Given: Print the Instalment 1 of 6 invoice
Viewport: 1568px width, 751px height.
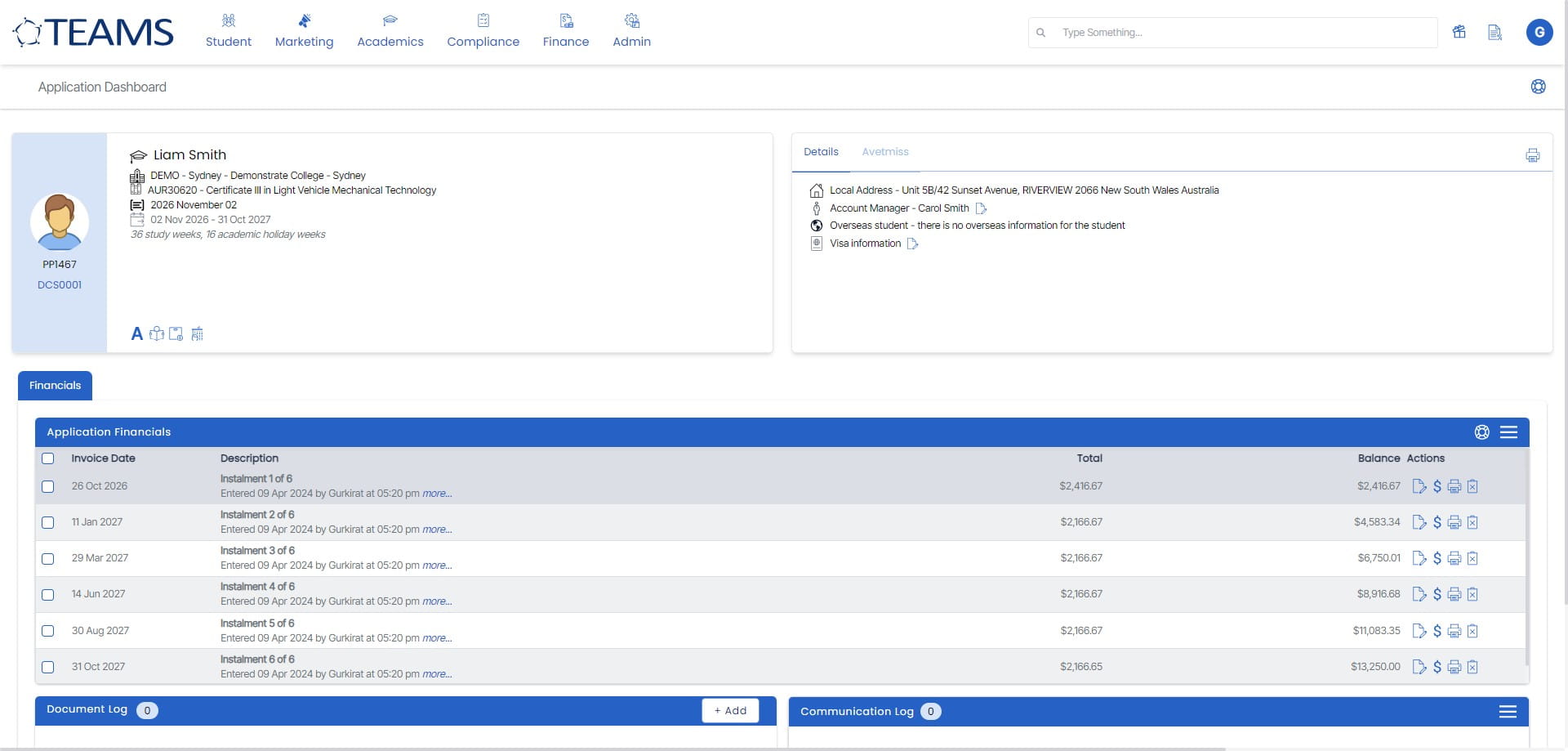Looking at the screenshot, I should pos(1454,486).
